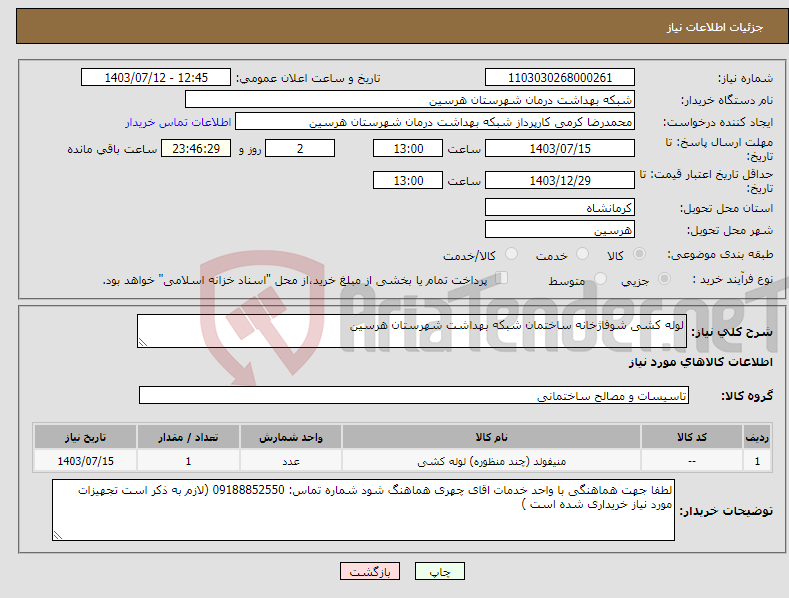This screenshot has height=598, width=789.
Task: Click the unit cell عدد
Action: click(291, 461)
